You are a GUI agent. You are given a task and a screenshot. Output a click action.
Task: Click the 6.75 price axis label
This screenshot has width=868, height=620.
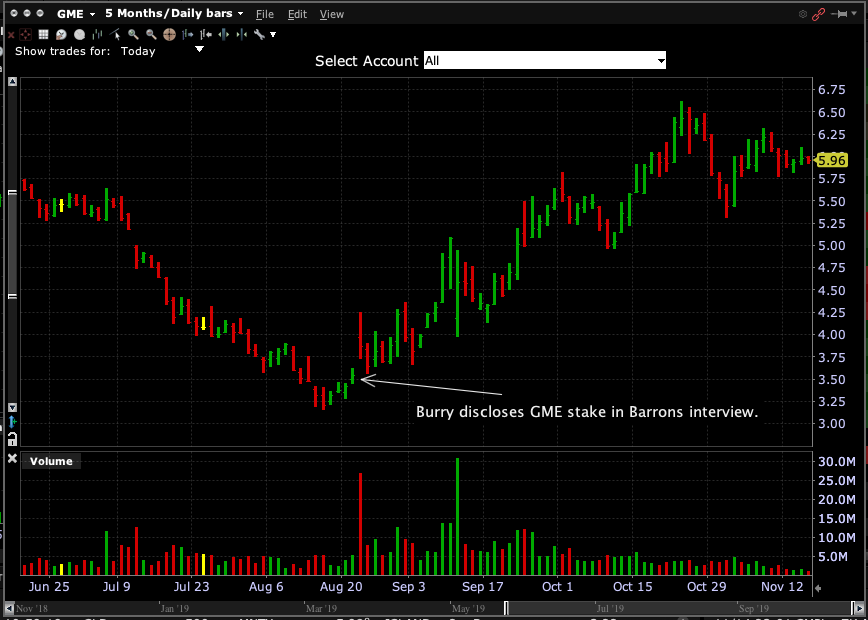click(832, 90)
